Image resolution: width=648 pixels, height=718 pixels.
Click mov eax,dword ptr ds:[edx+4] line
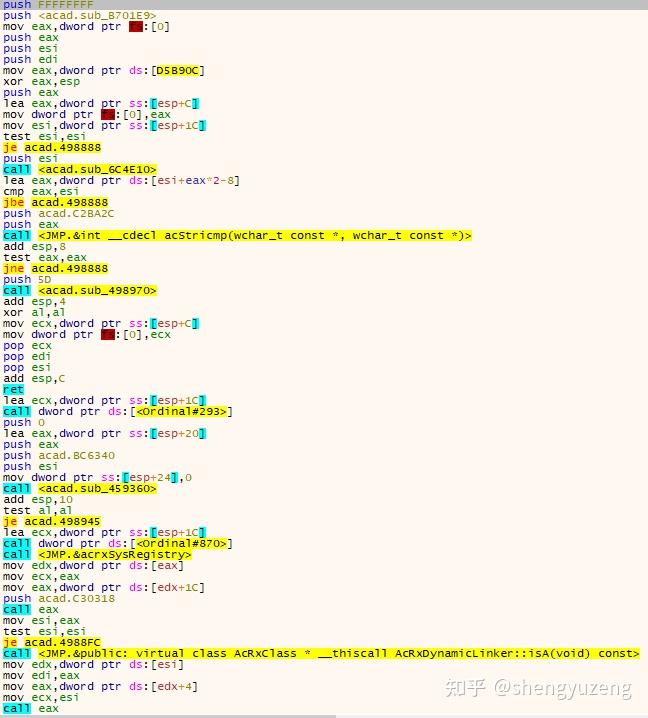pos(100,686)
